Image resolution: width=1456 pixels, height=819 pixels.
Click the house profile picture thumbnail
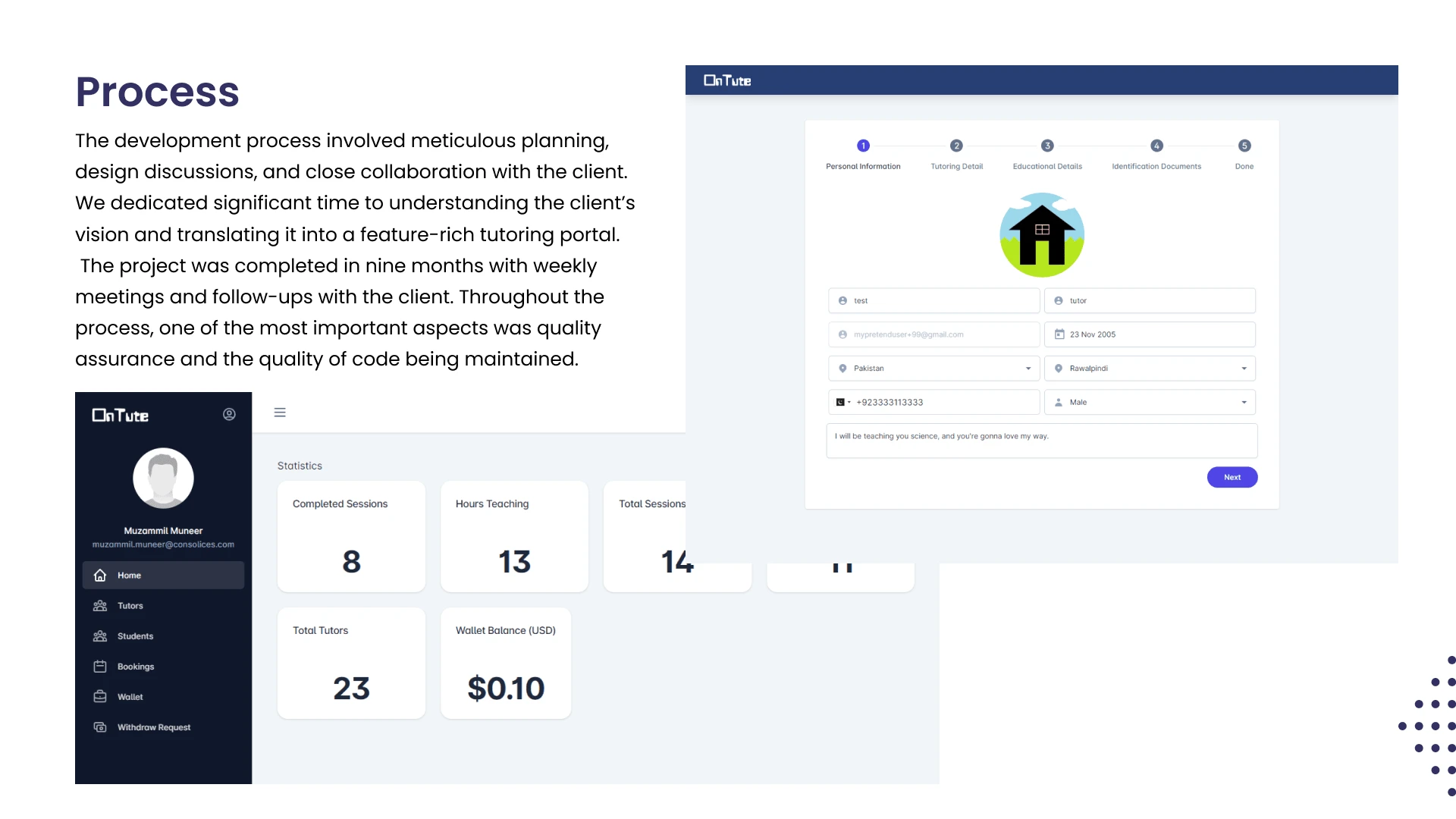[x=1042, y=235]
